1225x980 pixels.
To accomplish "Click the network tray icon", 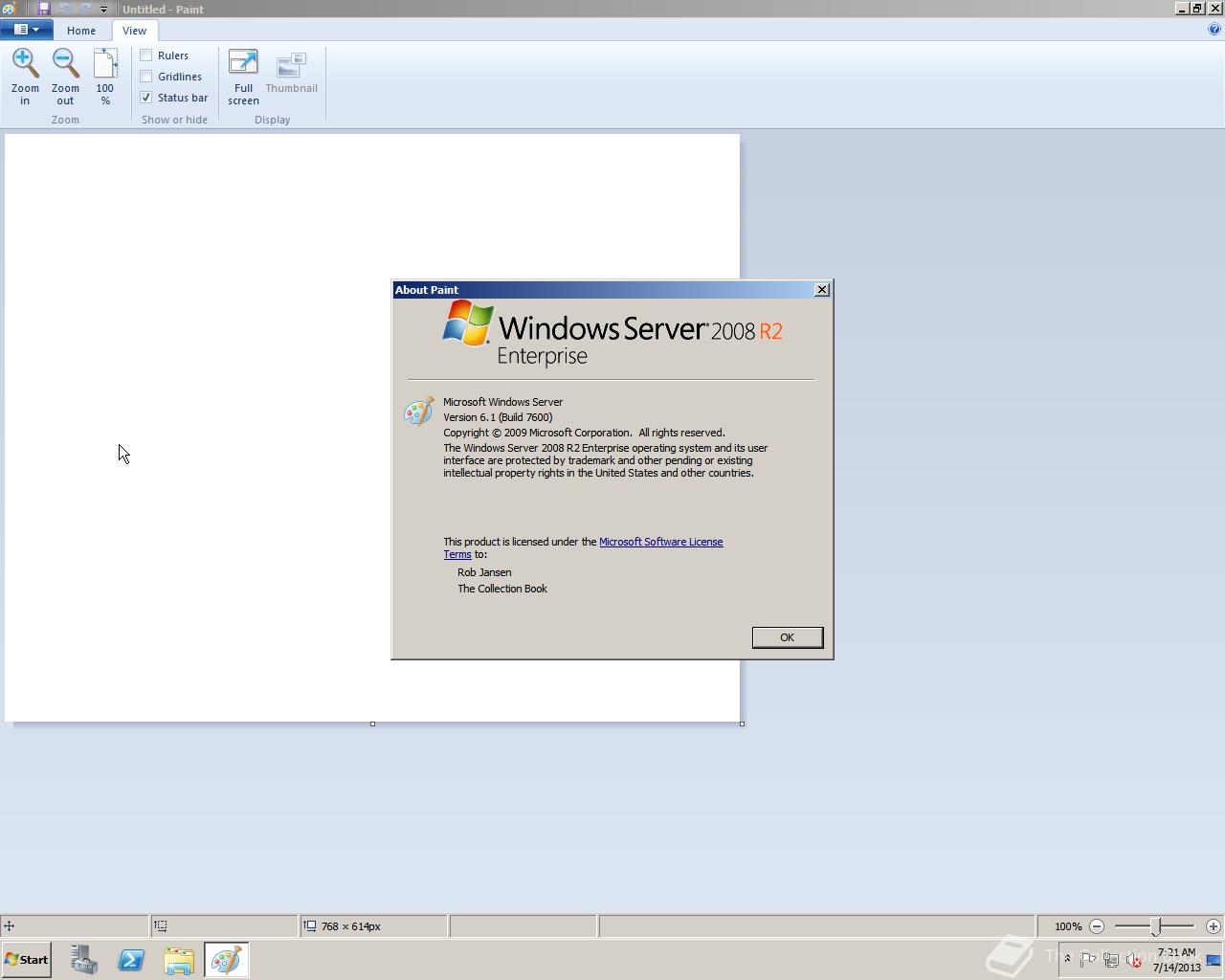I will (x=1111, y=960).
